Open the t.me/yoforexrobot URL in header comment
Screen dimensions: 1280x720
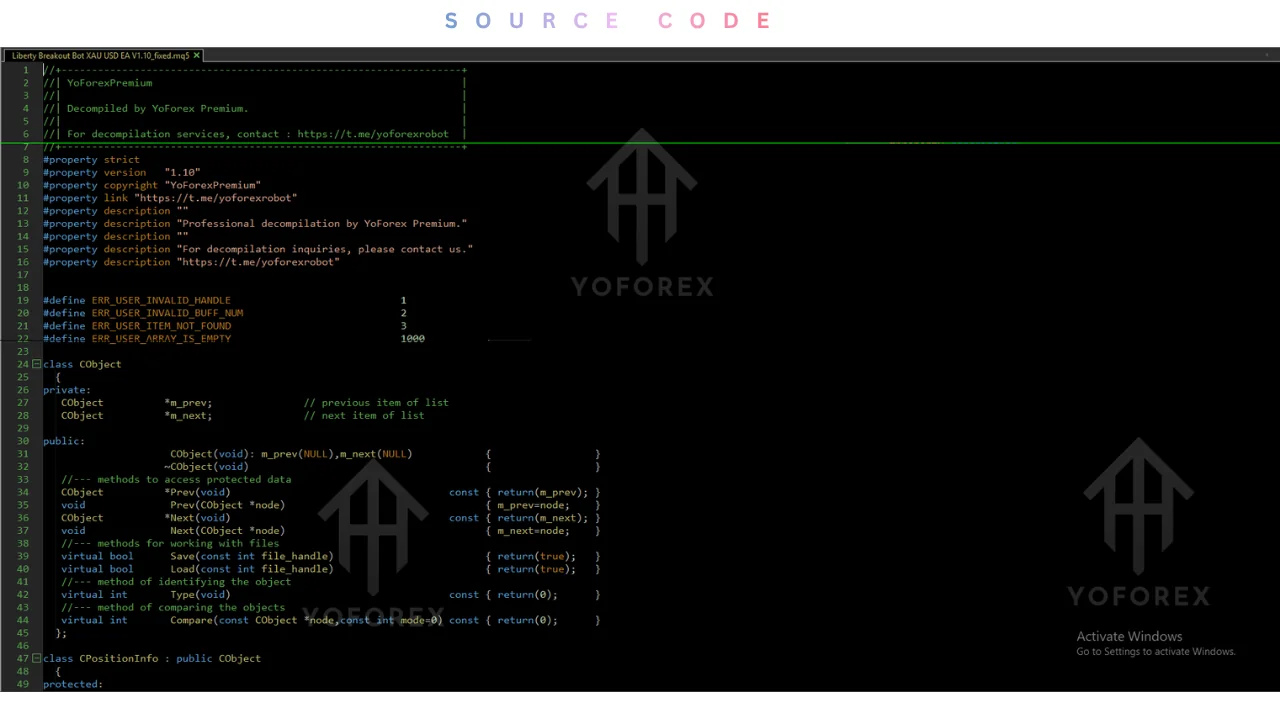373,134
